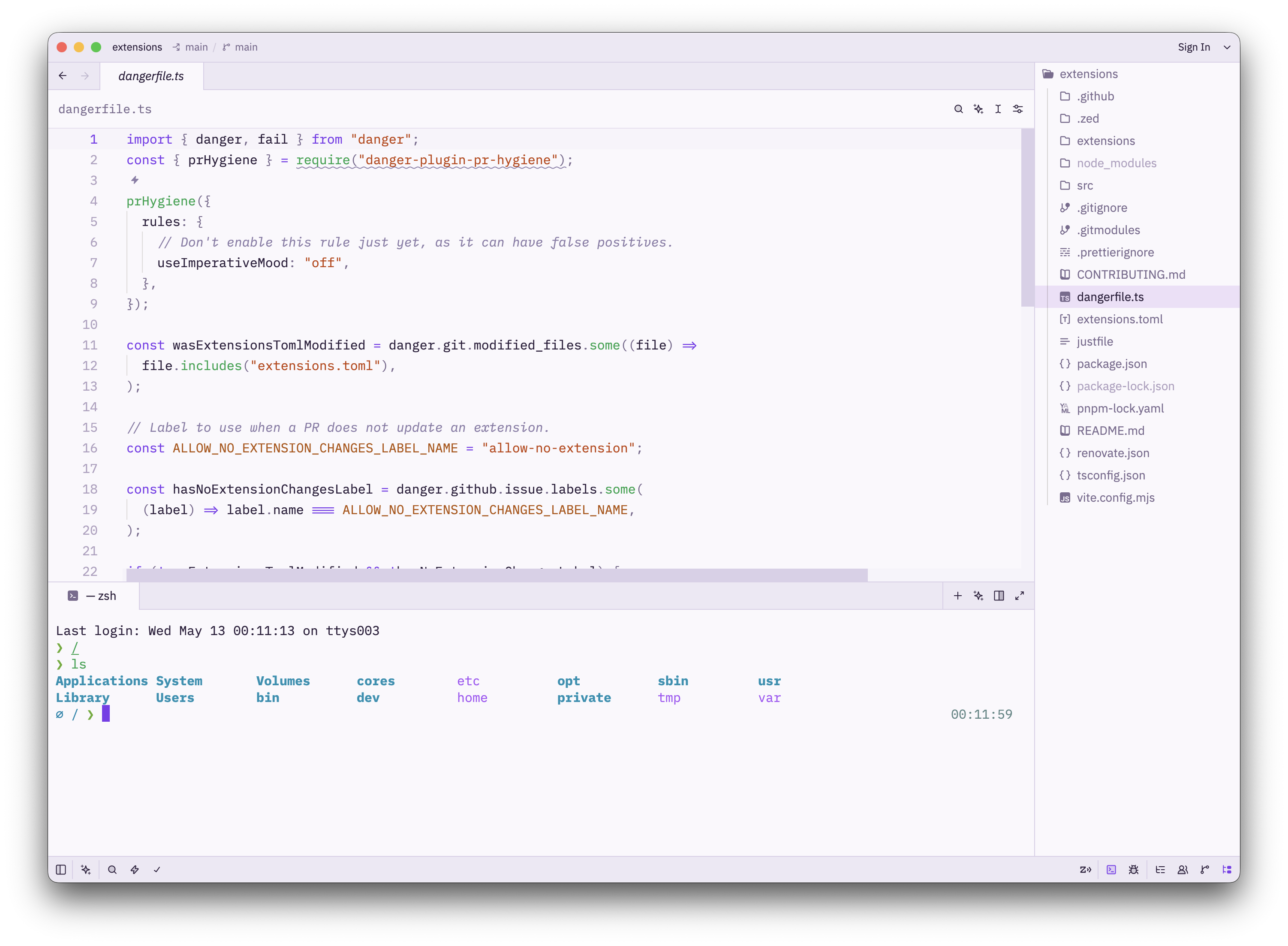Select the zsh terminal tab
Viewport: 1288px width, 946px height.
click(x=94, y=596)
